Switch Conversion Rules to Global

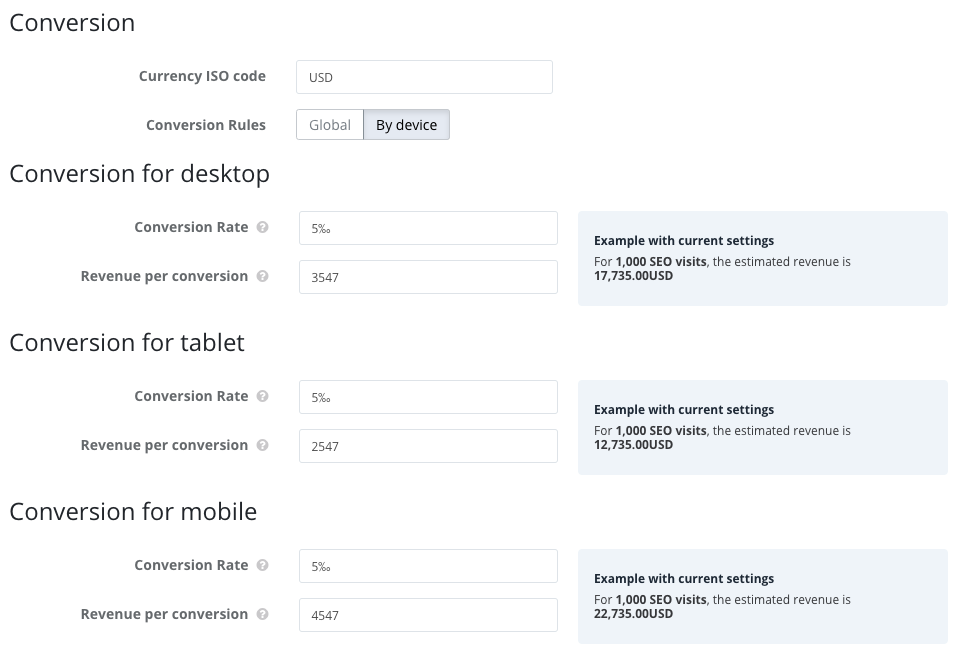(329, 125)
